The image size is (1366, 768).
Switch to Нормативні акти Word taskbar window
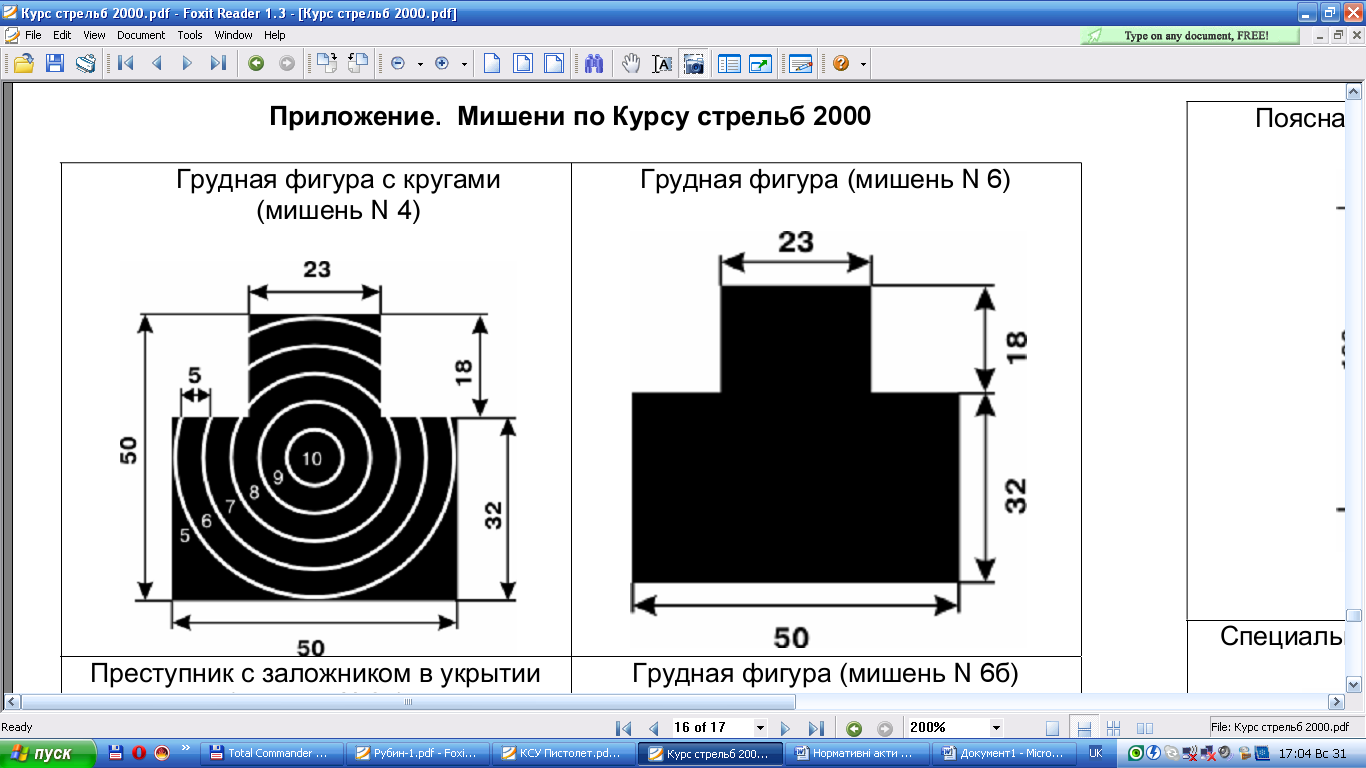pyautogui.click(x=859, y=753)
